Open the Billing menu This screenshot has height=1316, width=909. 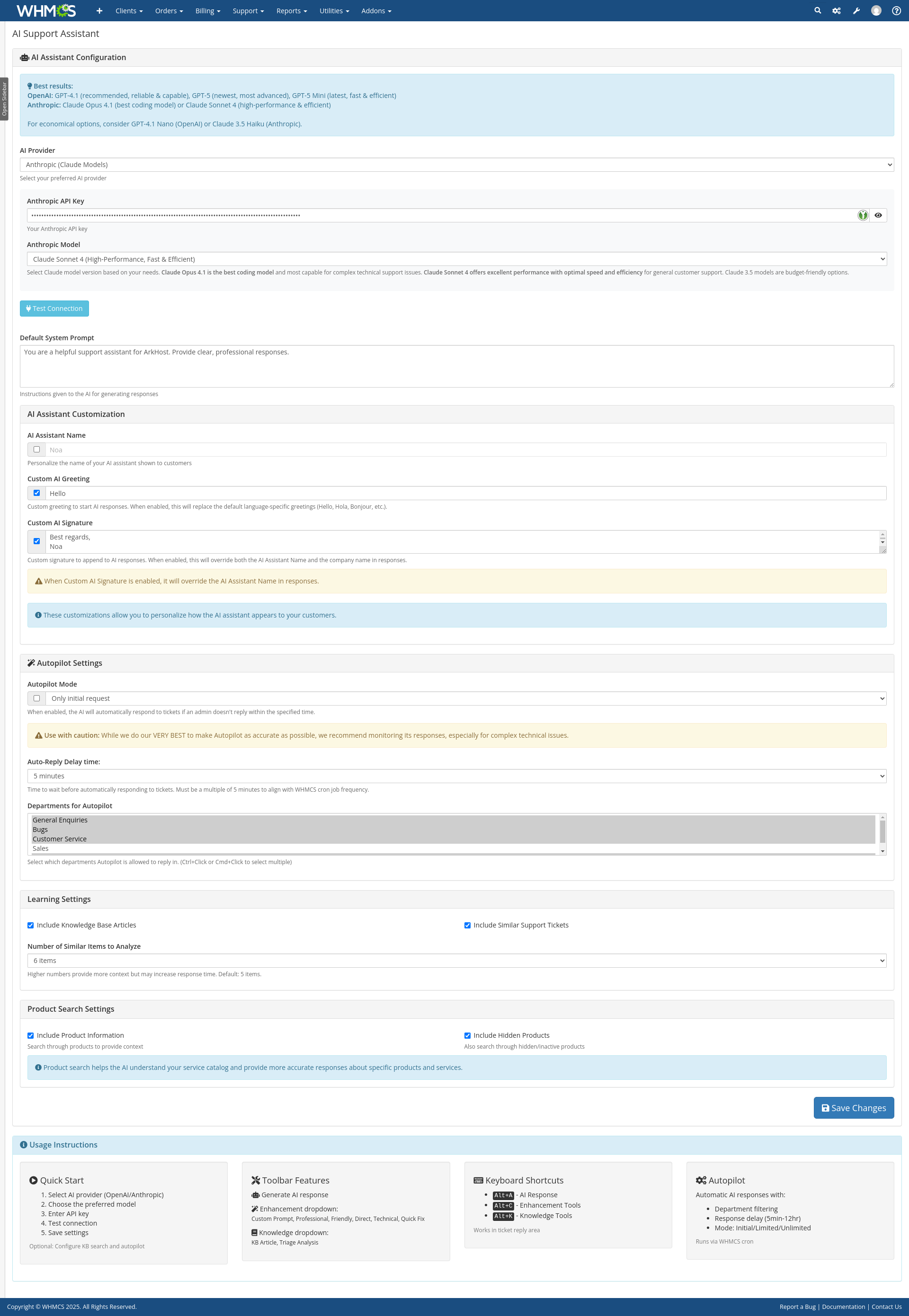tap(207, 11)
